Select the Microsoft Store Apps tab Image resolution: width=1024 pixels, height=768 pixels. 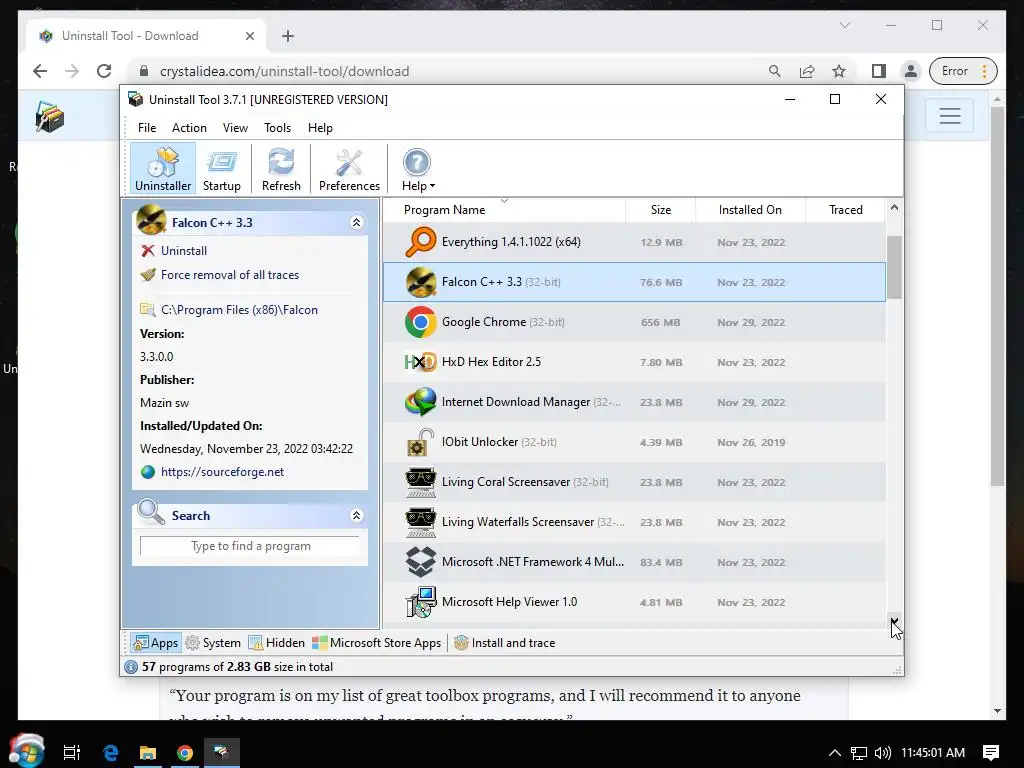pyautogui.click(x=377, y=643)
